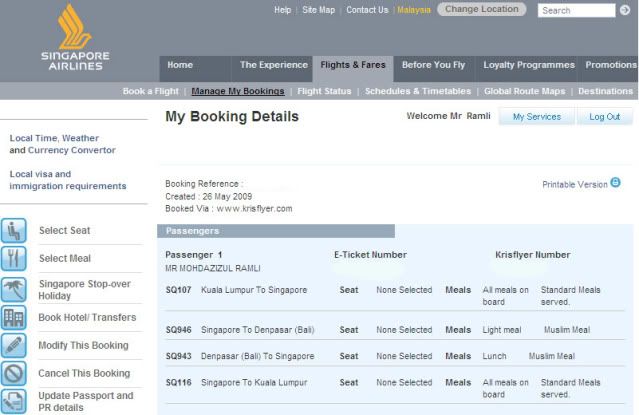Click Modify This Booking text link
This screenshot has height=415, width=639.
(83, 345)
